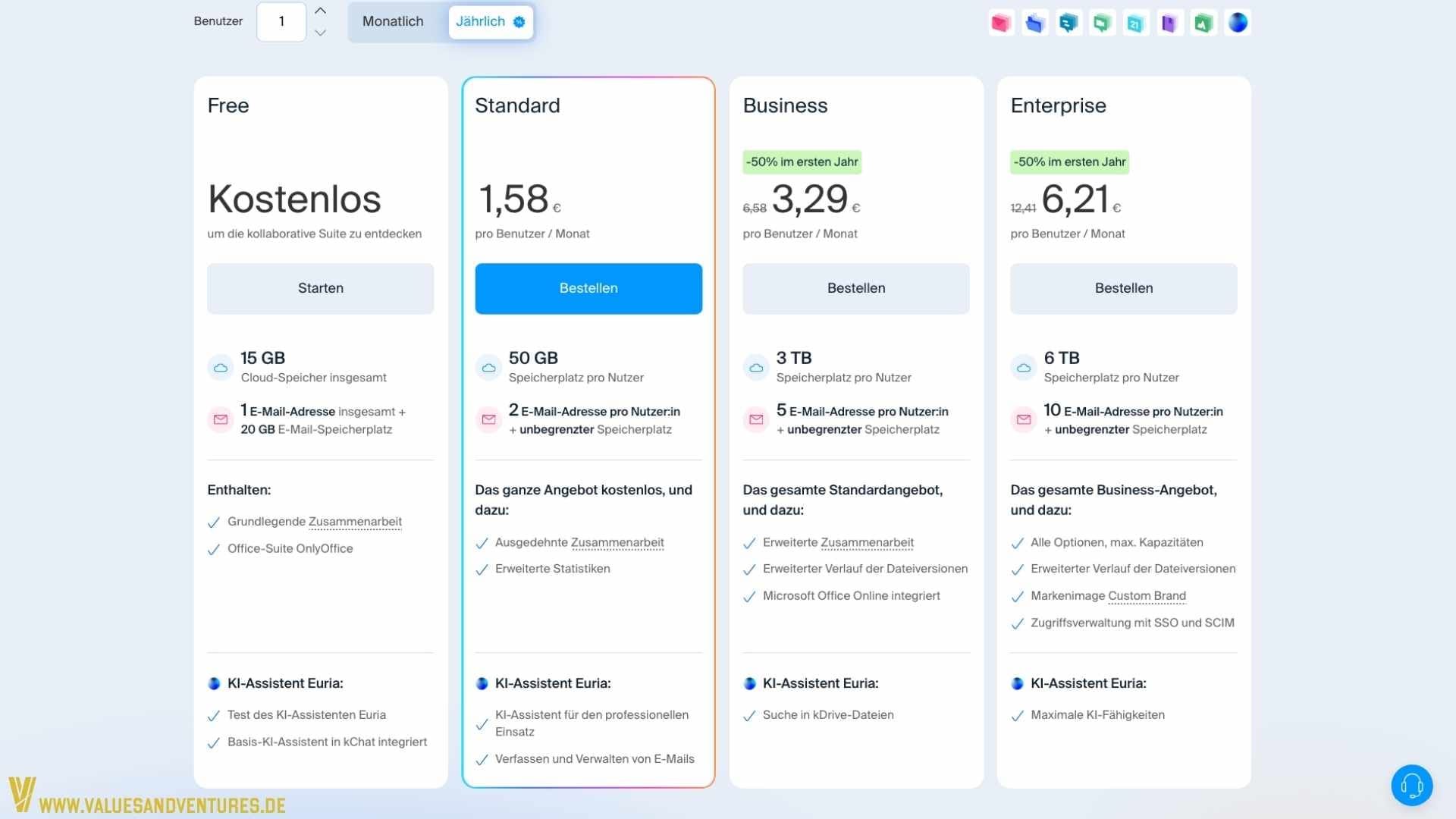Click the mail icon in the Enterprise plan
The height and width of the screenshot is (819, 1456).
click(1024, 419)
